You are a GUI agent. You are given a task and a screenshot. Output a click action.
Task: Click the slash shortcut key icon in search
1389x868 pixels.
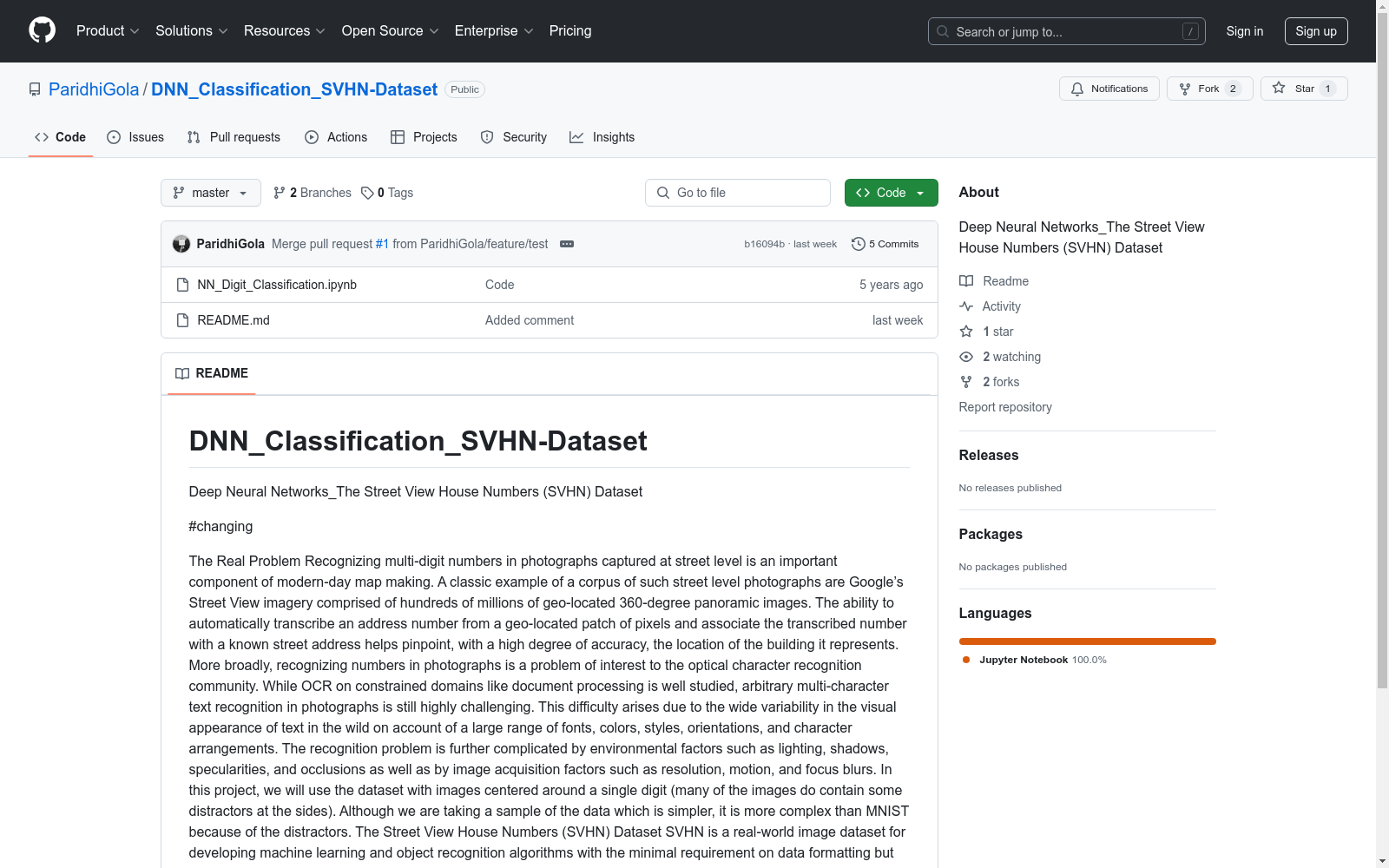click(1190, 31)
